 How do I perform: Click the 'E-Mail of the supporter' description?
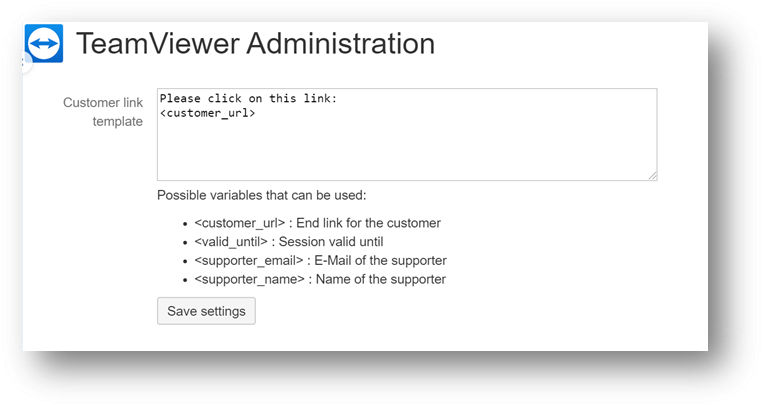[381, 261]
